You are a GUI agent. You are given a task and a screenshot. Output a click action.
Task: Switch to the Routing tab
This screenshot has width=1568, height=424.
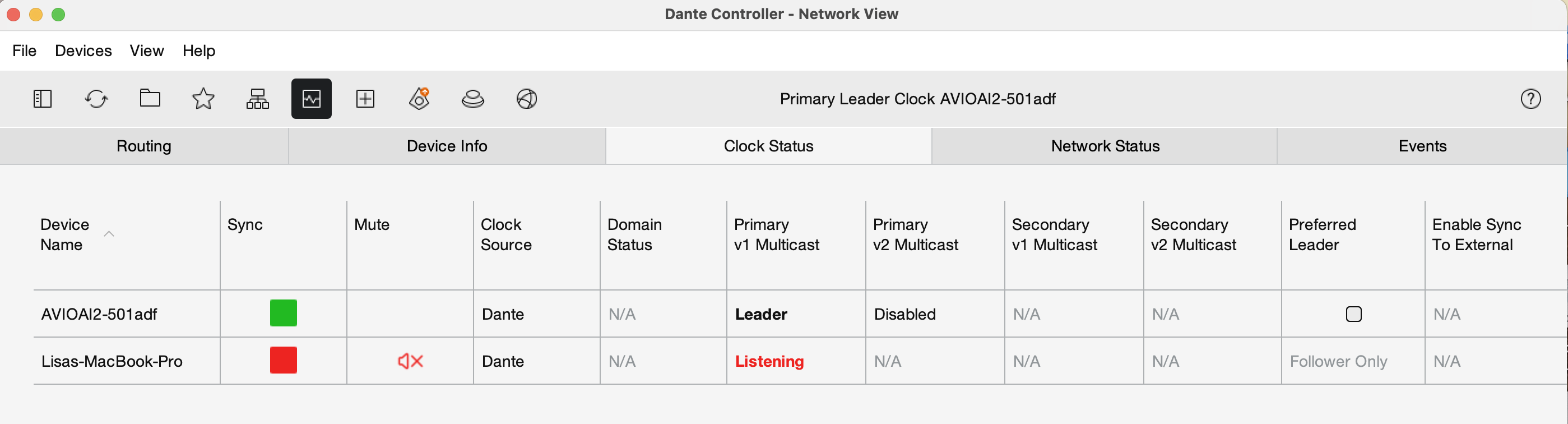(x=144, y=146)
